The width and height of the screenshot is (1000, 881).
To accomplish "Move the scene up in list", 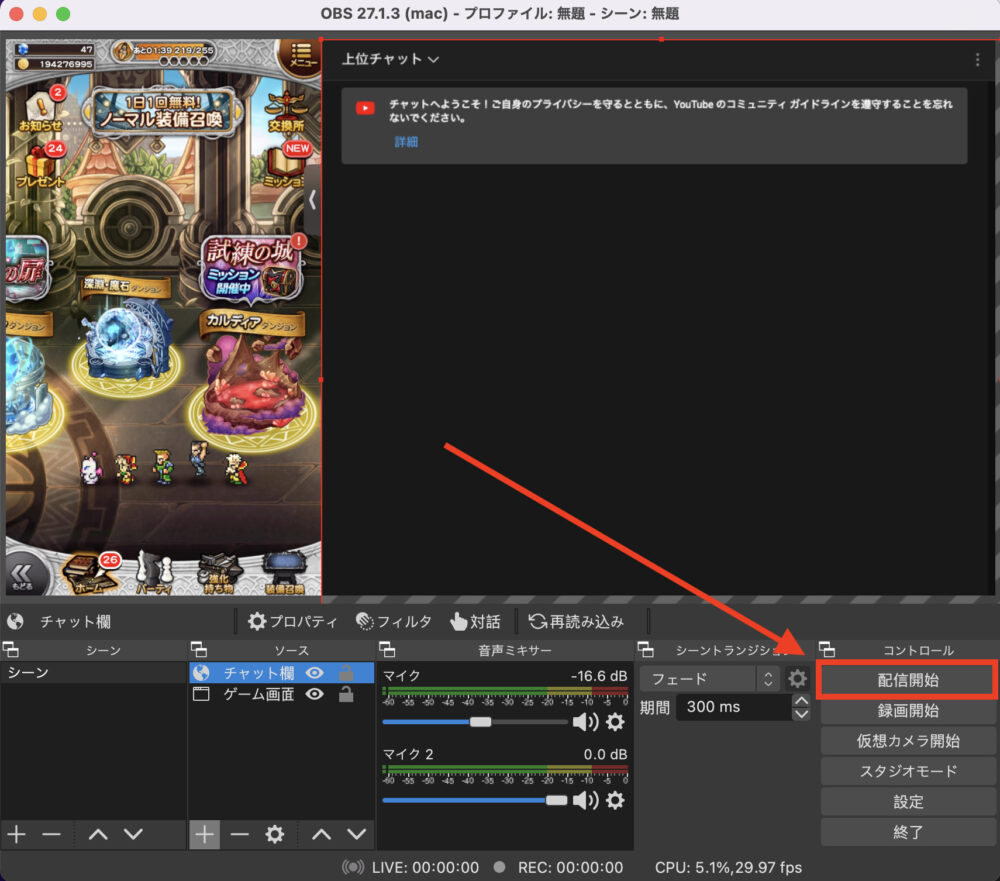I will pos(98,834).
